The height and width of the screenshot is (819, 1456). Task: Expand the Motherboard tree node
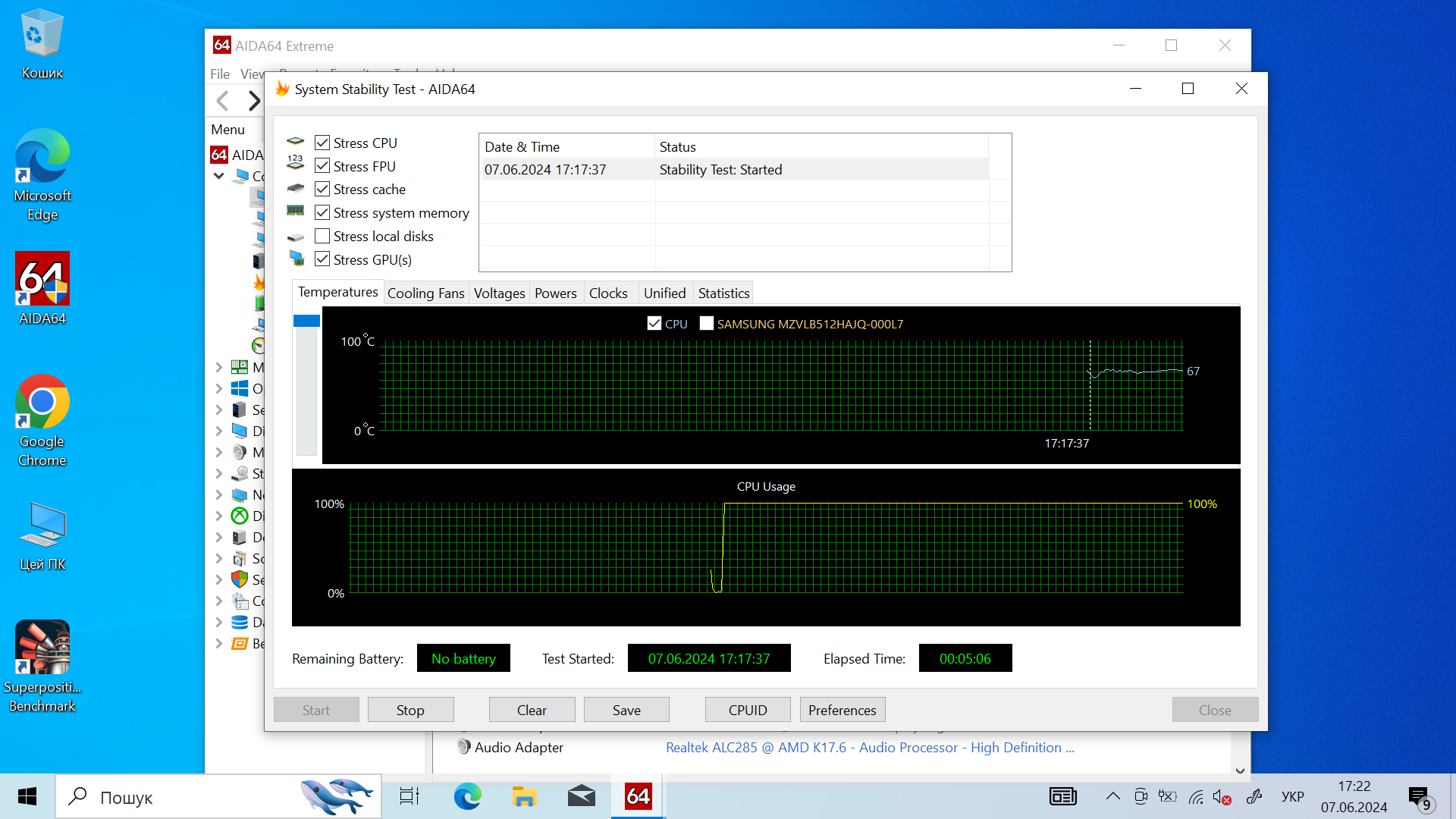pos(219,368)
